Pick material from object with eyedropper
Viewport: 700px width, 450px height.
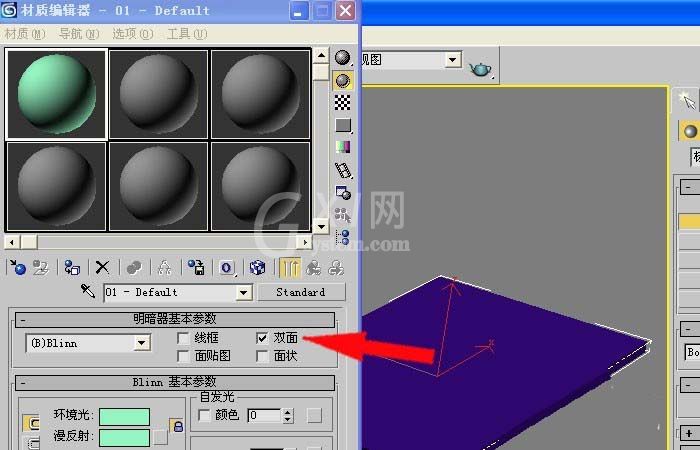88,292
